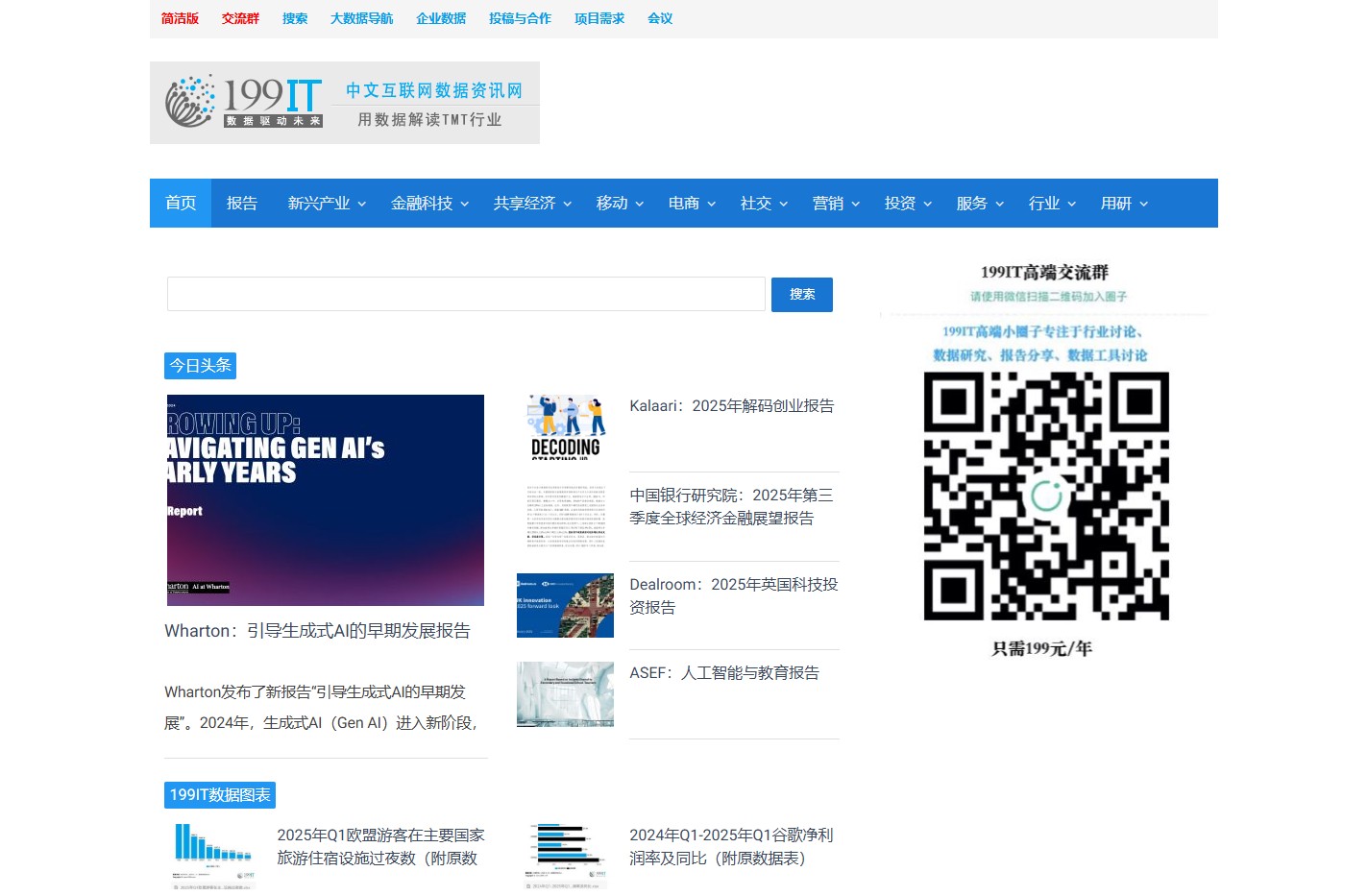Viewport: 1368px width, 896px height.
Task: Open the 中国银行研究院 report thumbnail
Action: [x=565, y=516]
